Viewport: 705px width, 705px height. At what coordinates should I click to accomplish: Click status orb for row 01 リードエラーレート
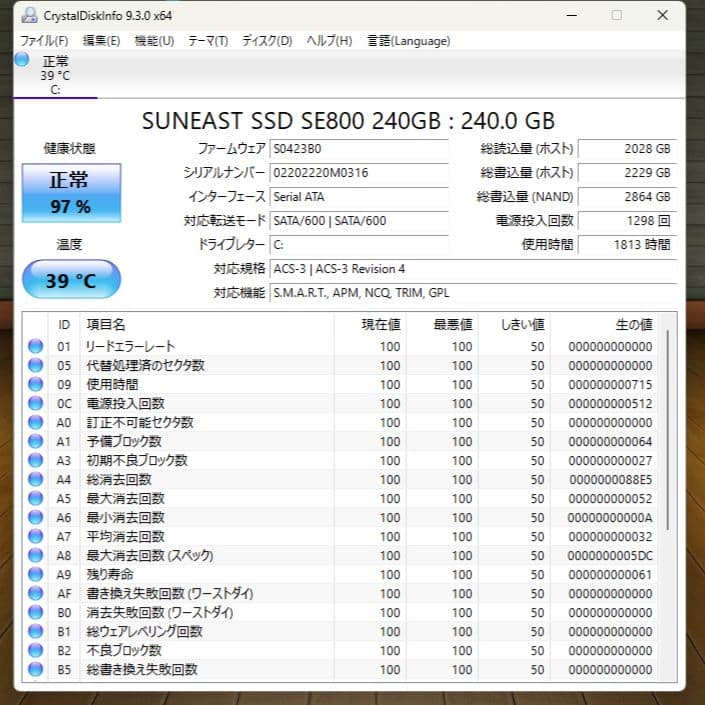coord(36,346)
